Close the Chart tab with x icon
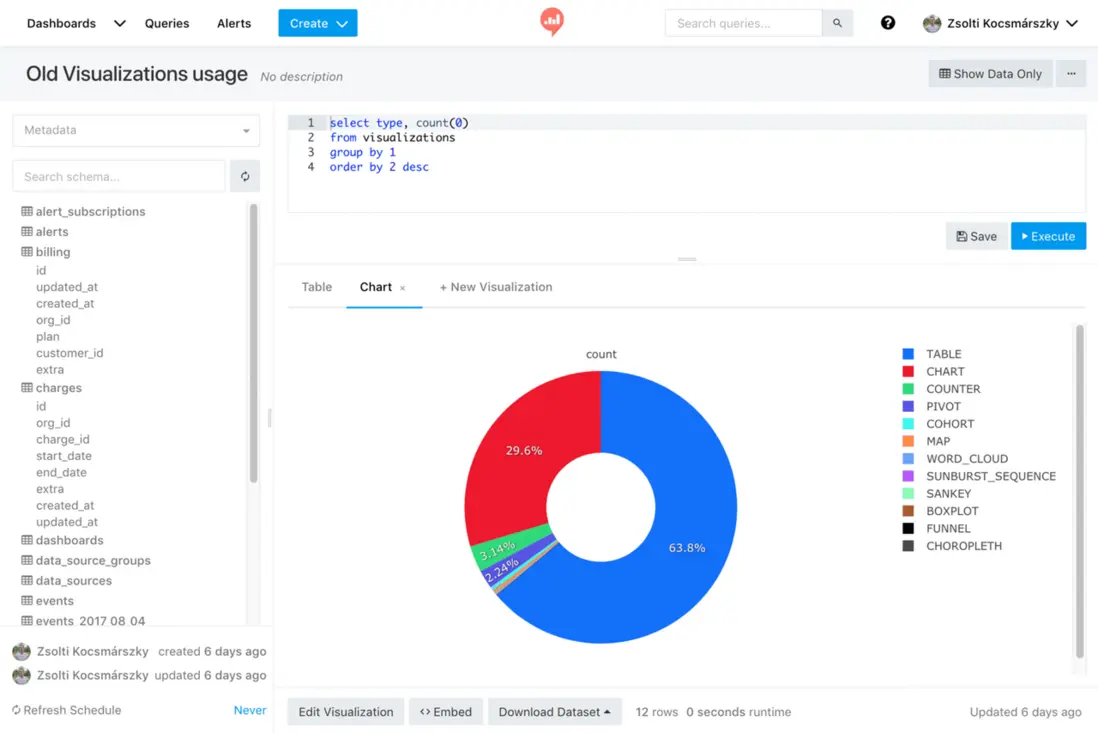Screen dimensions: 1098x733 tap(403, 288)
